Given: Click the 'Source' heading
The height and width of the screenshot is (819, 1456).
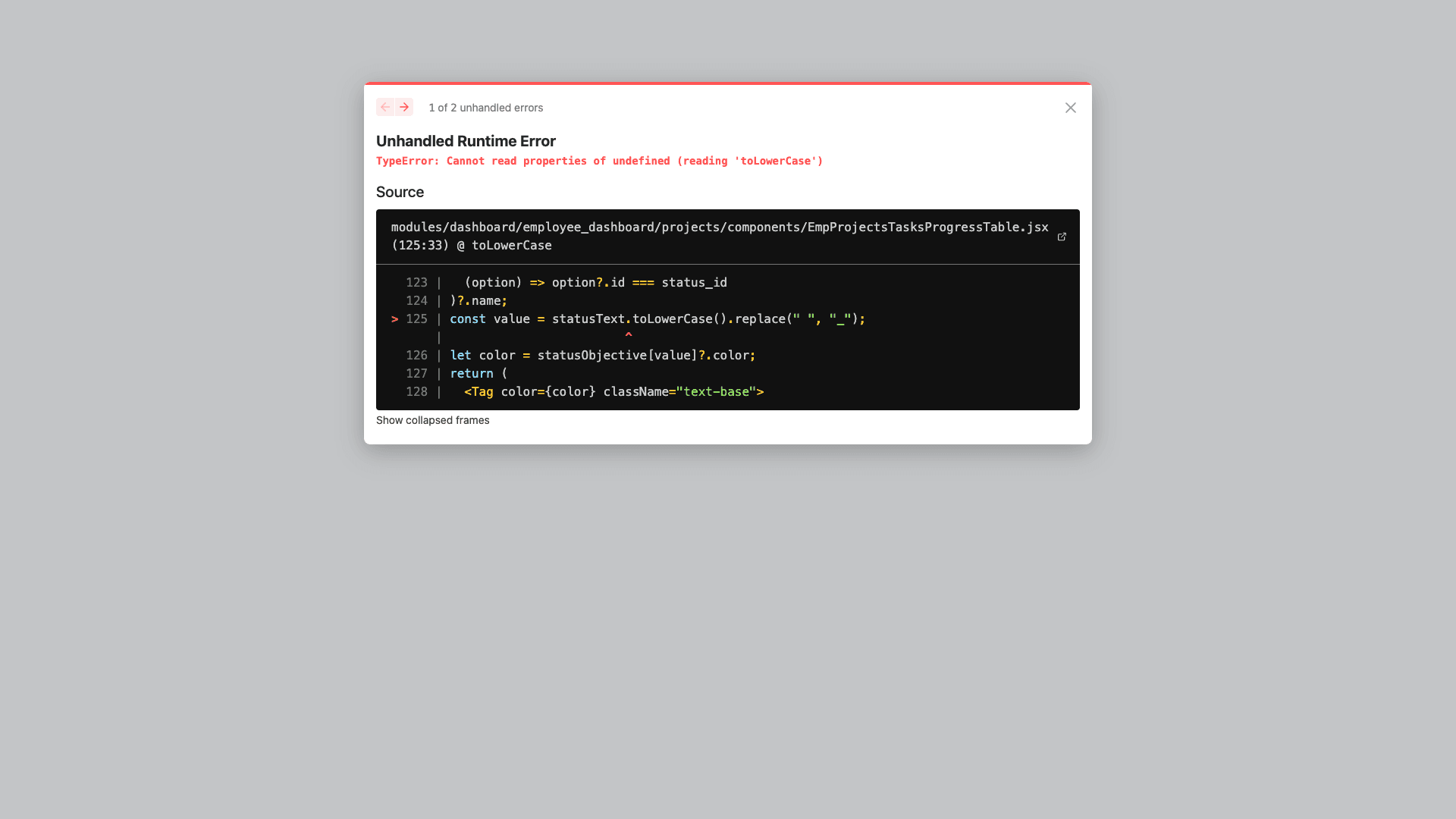Looking at the screenshot, I should pos(400,192).
